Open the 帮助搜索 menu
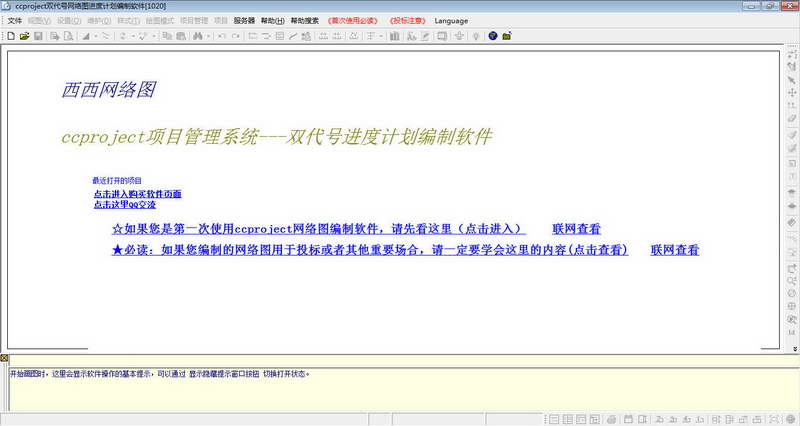Screen dimensions: 800x426 (x=305, y=21)
